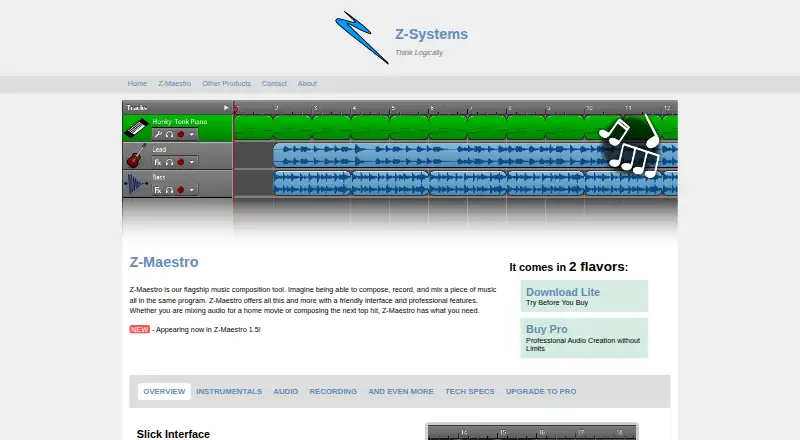Open the TECH SPECS tab

[x=470, y=392]
